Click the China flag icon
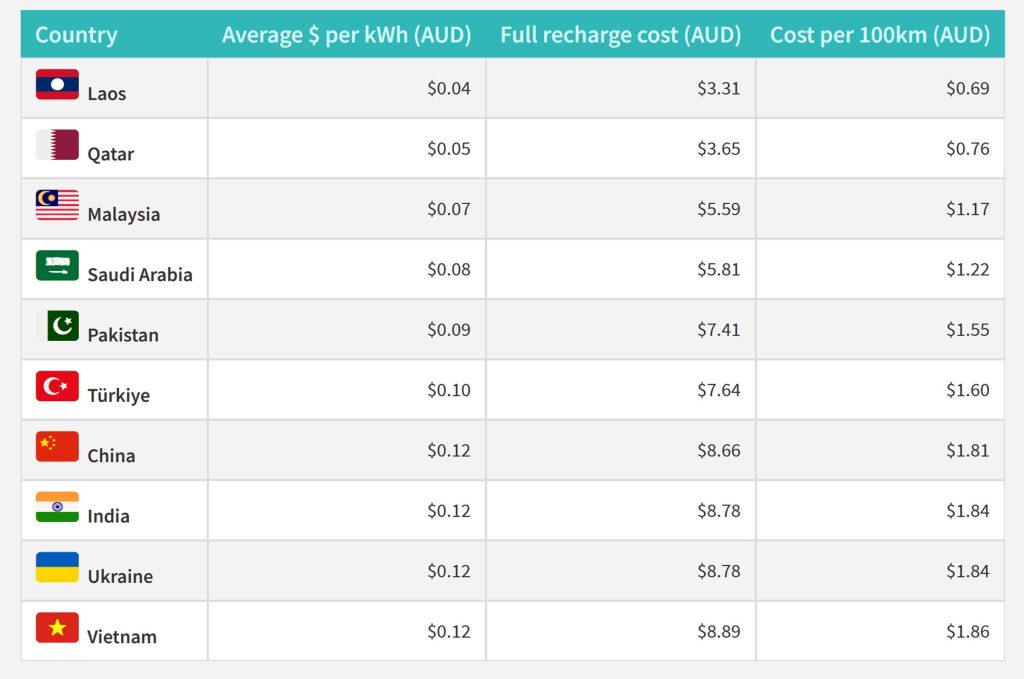This screenshot has width=1024, height=679. (57, 447)
